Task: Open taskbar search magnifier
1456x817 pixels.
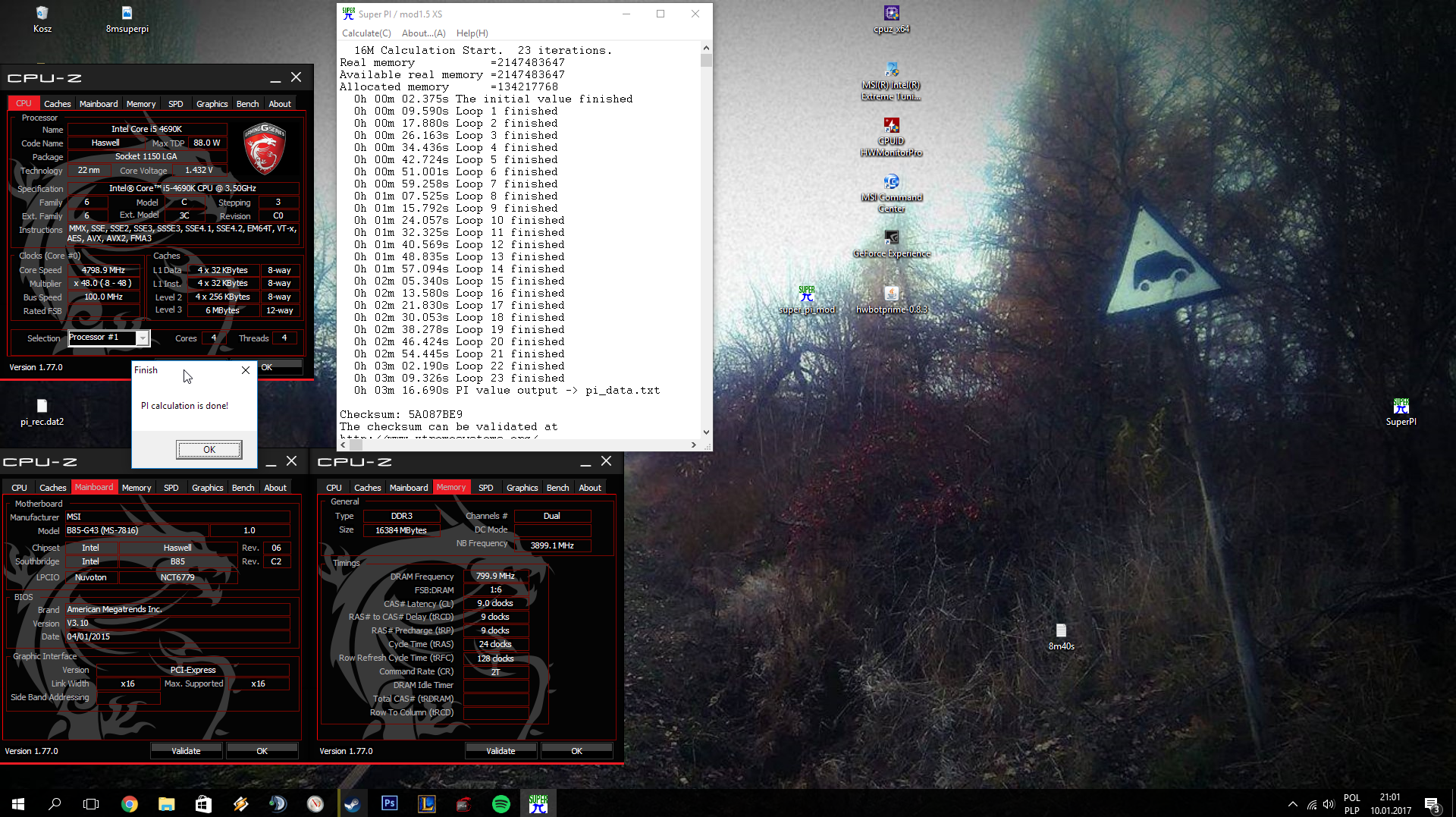Action: pos(55,803)
